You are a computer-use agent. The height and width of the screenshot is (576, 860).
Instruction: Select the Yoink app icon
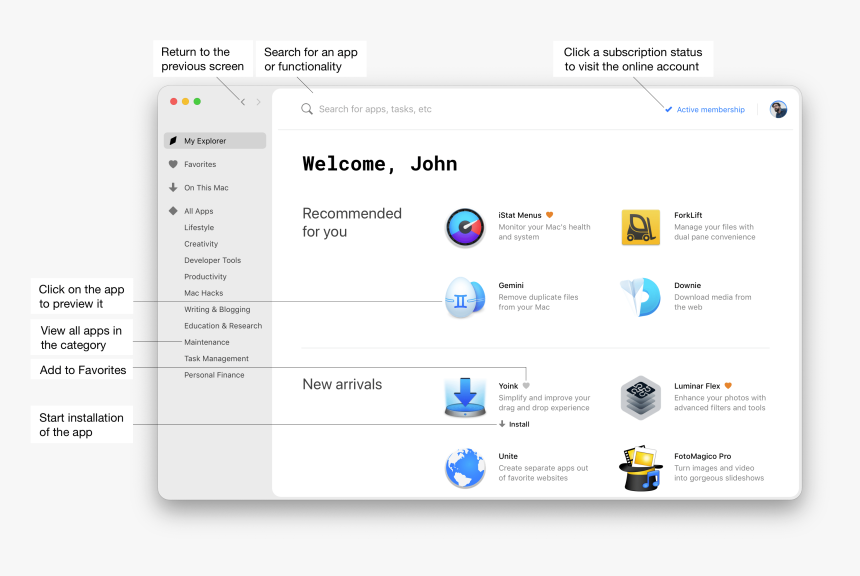(x=465, y=396)
